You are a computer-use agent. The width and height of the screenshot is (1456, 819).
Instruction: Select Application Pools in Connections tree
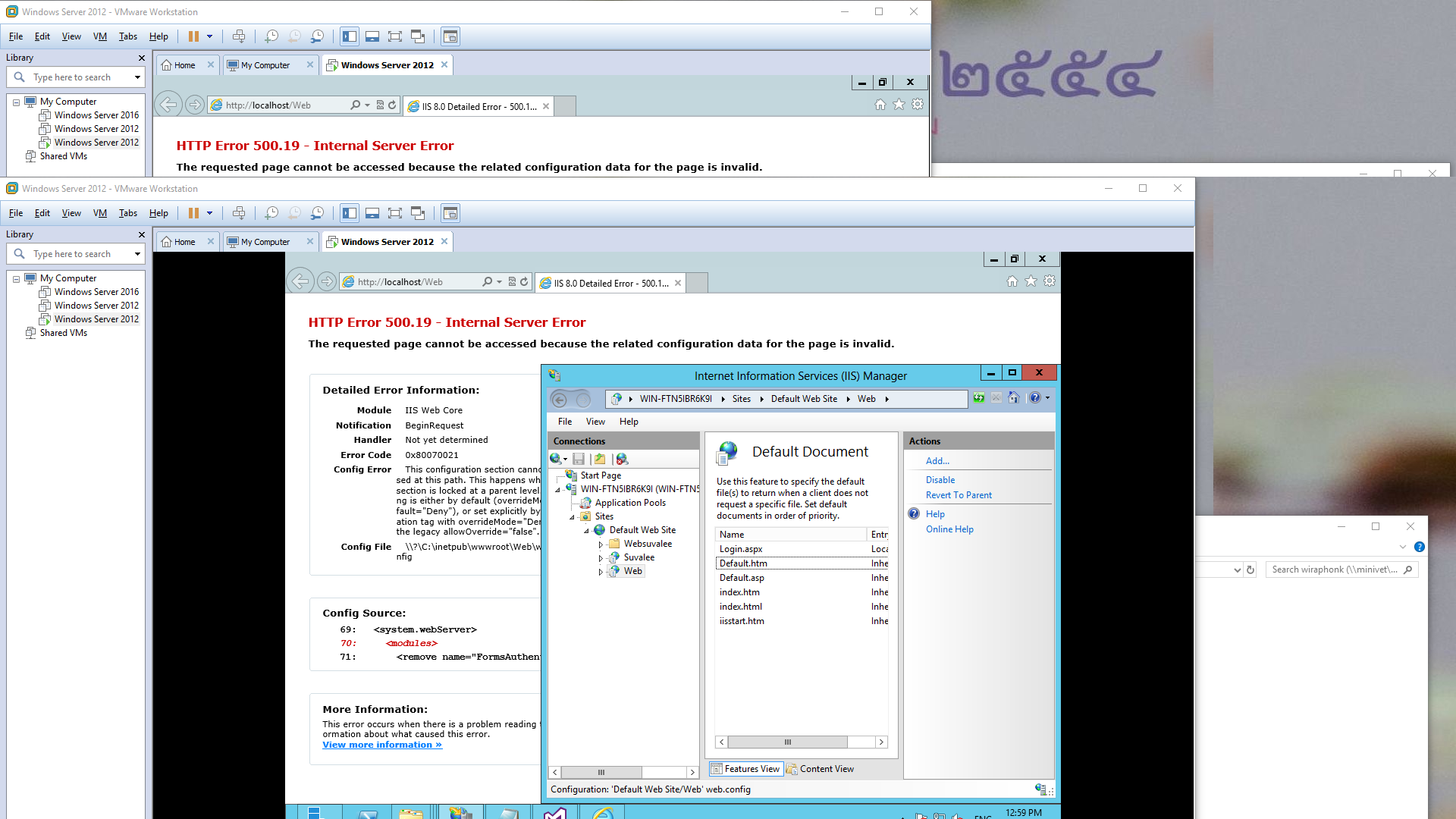click(x=630, y=503)
